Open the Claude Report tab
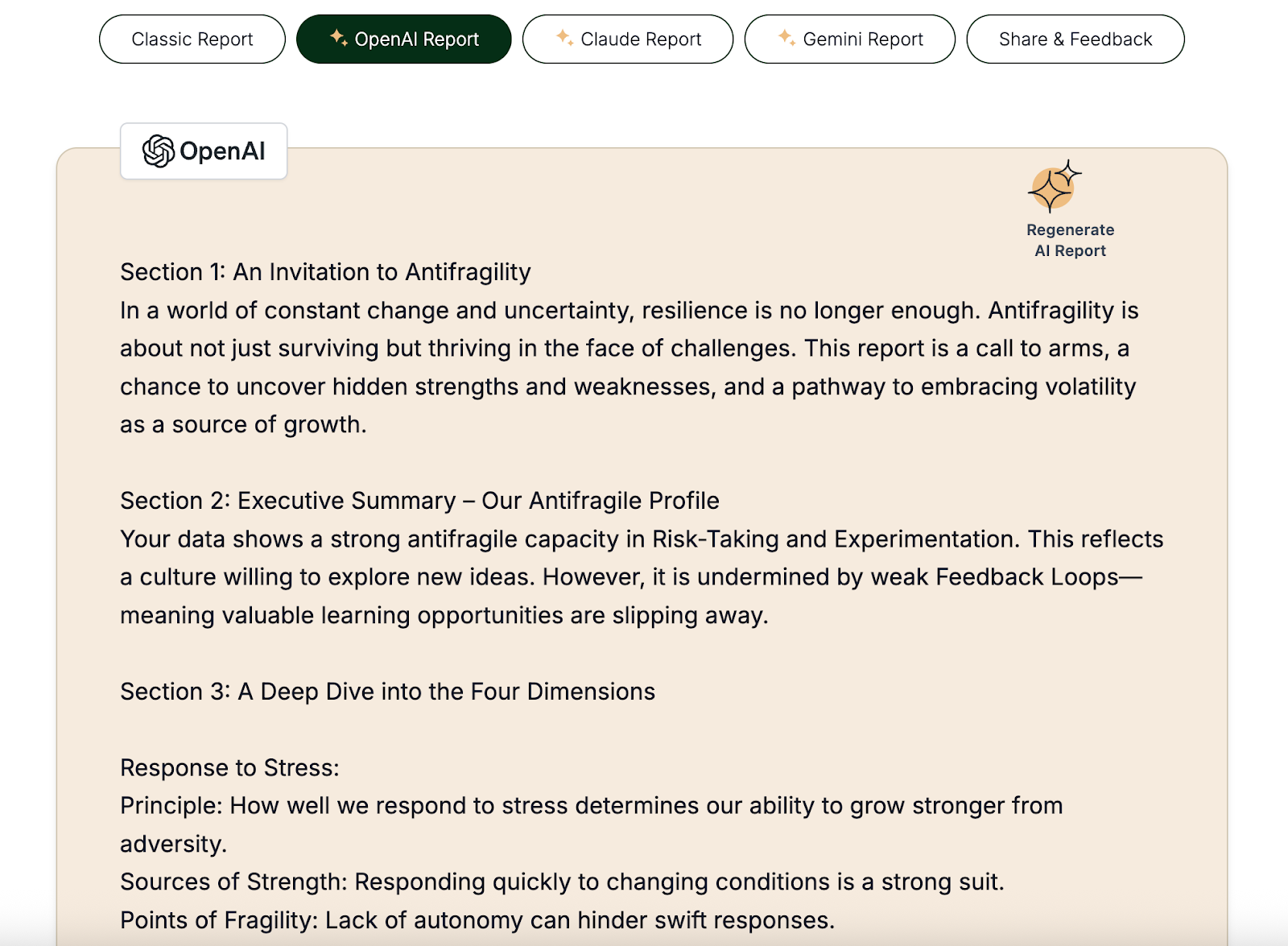1288x946 pixels. (x=628, y=39)
